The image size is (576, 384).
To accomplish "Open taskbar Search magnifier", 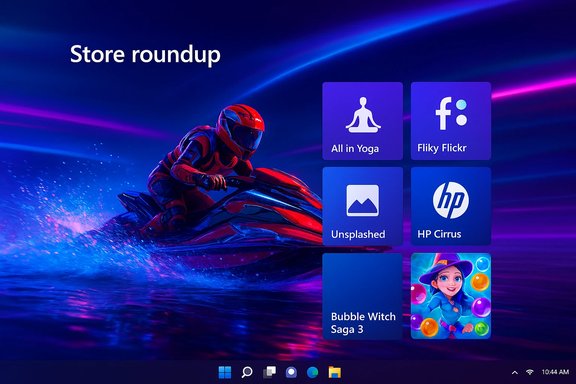I will 247,372.
